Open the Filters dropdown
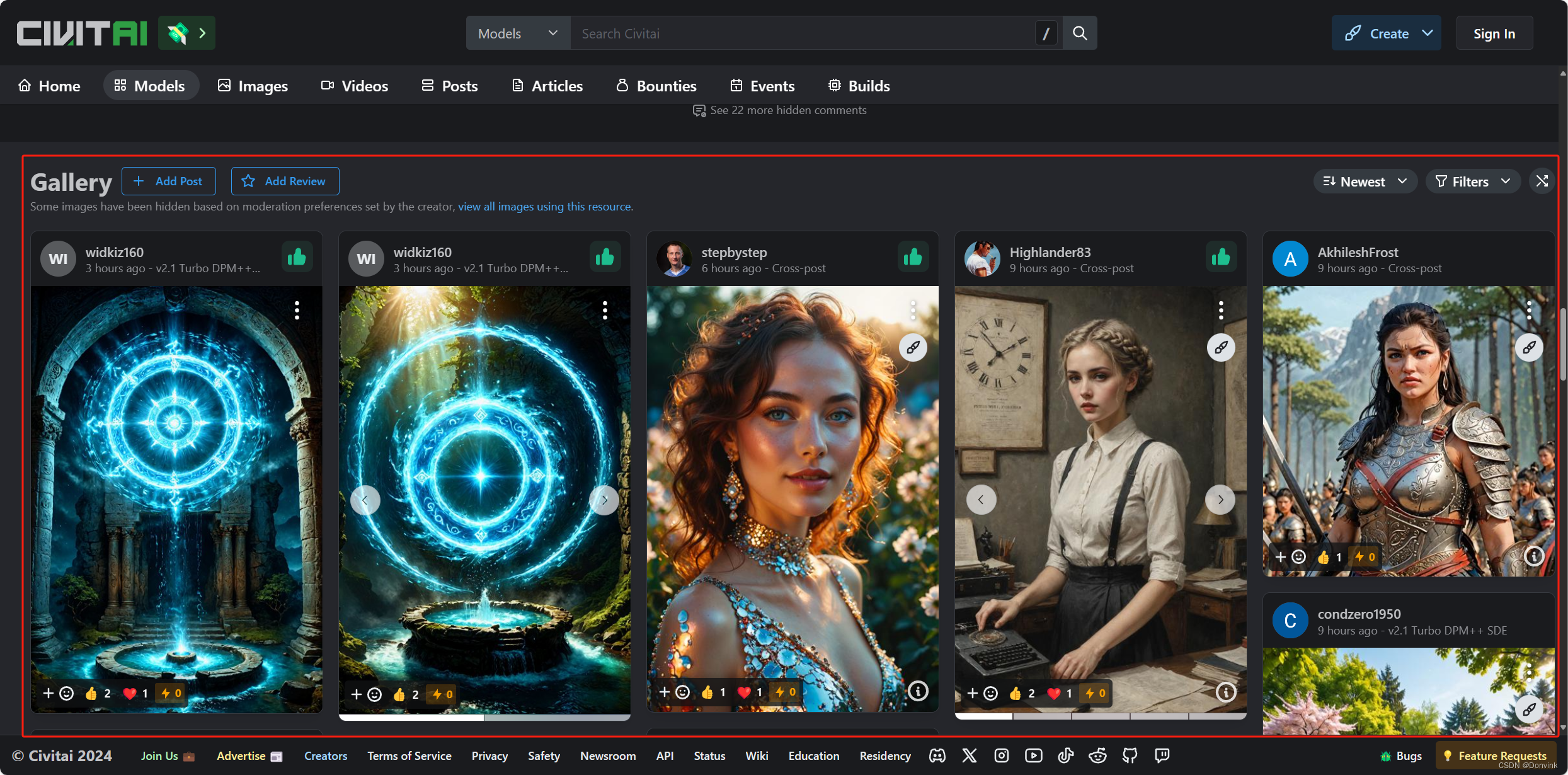Image resolution: width=1568 pixels, height=775 pixels. point(1472,181)
